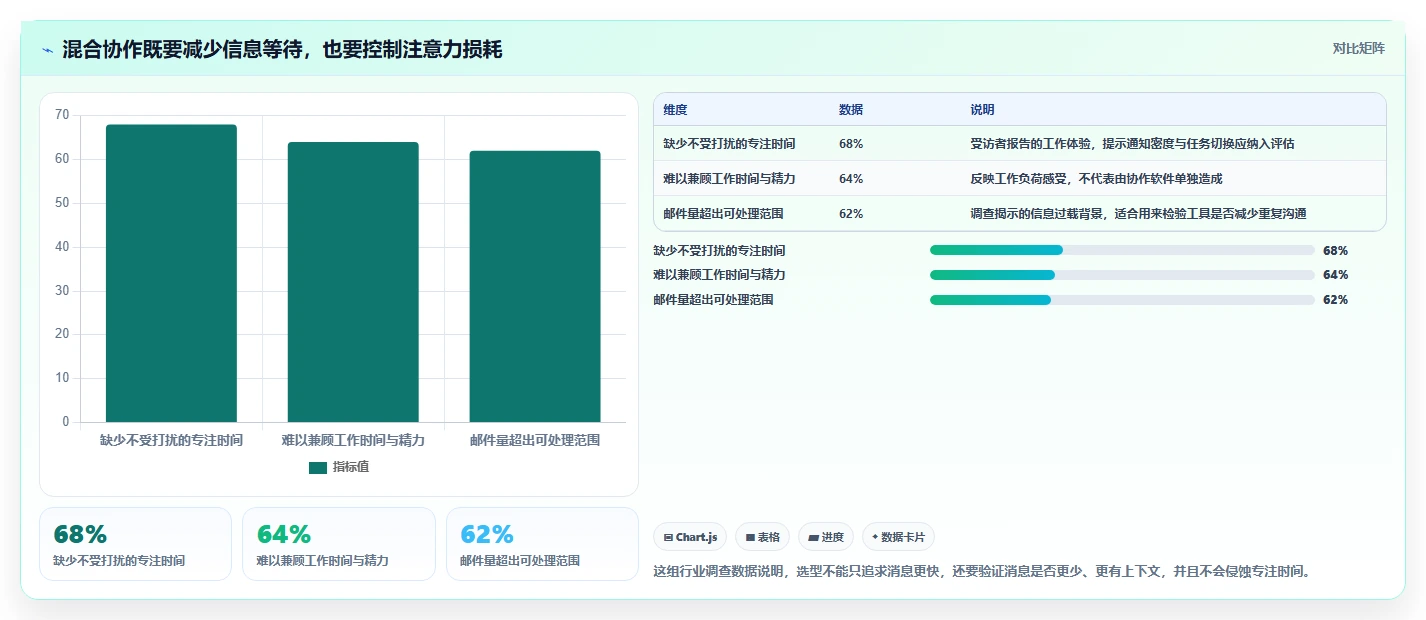This screenshot has width=1426, height=620.
Task: Click progress bar for 难以兼顾工作时间与精力
Action: tap(1122, 275)
